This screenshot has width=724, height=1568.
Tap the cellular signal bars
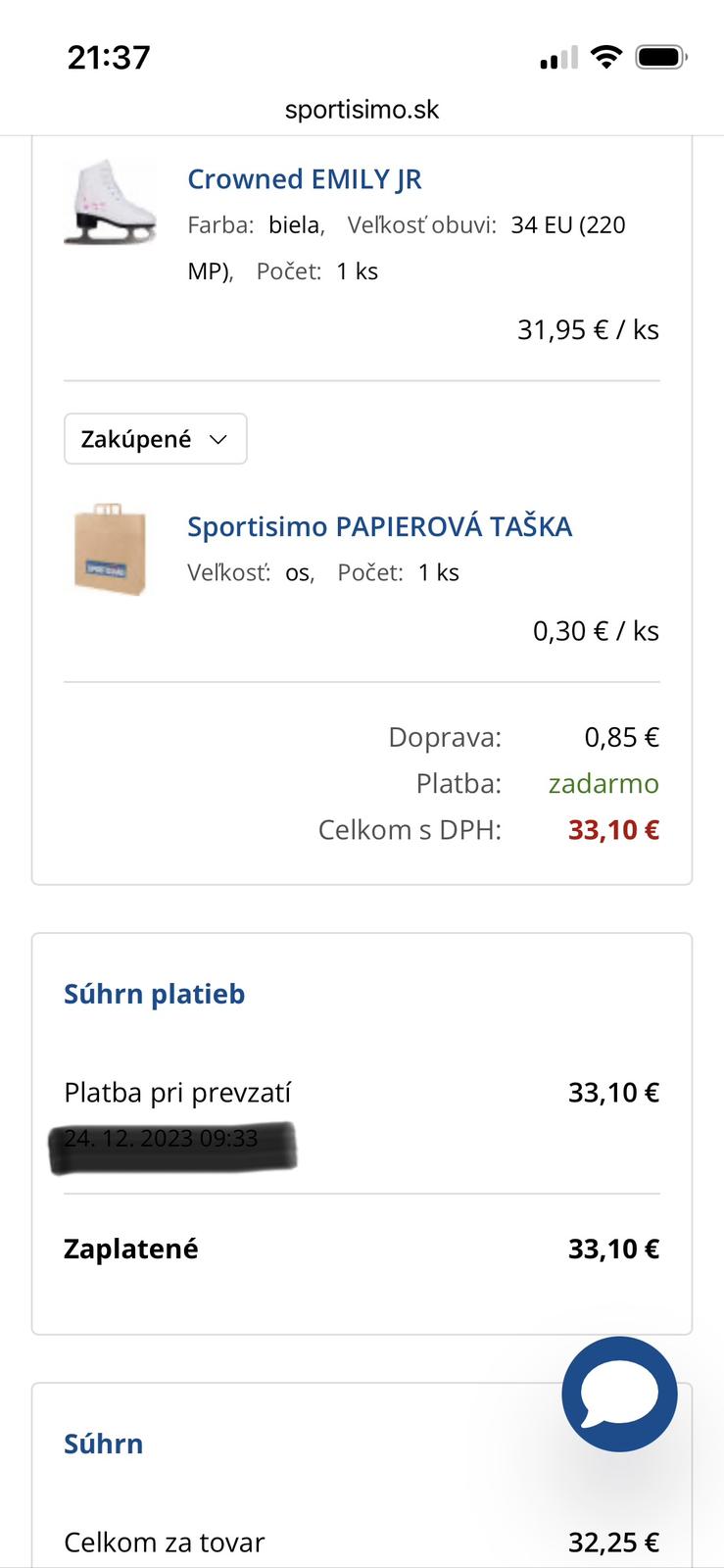(x=558, y=59)
